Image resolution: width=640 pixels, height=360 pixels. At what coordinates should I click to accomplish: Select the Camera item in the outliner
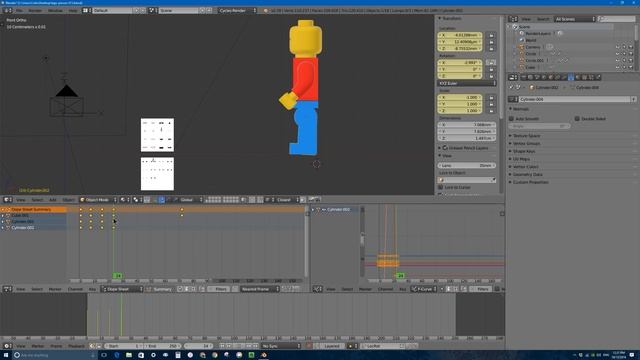(x=533, y=47)
